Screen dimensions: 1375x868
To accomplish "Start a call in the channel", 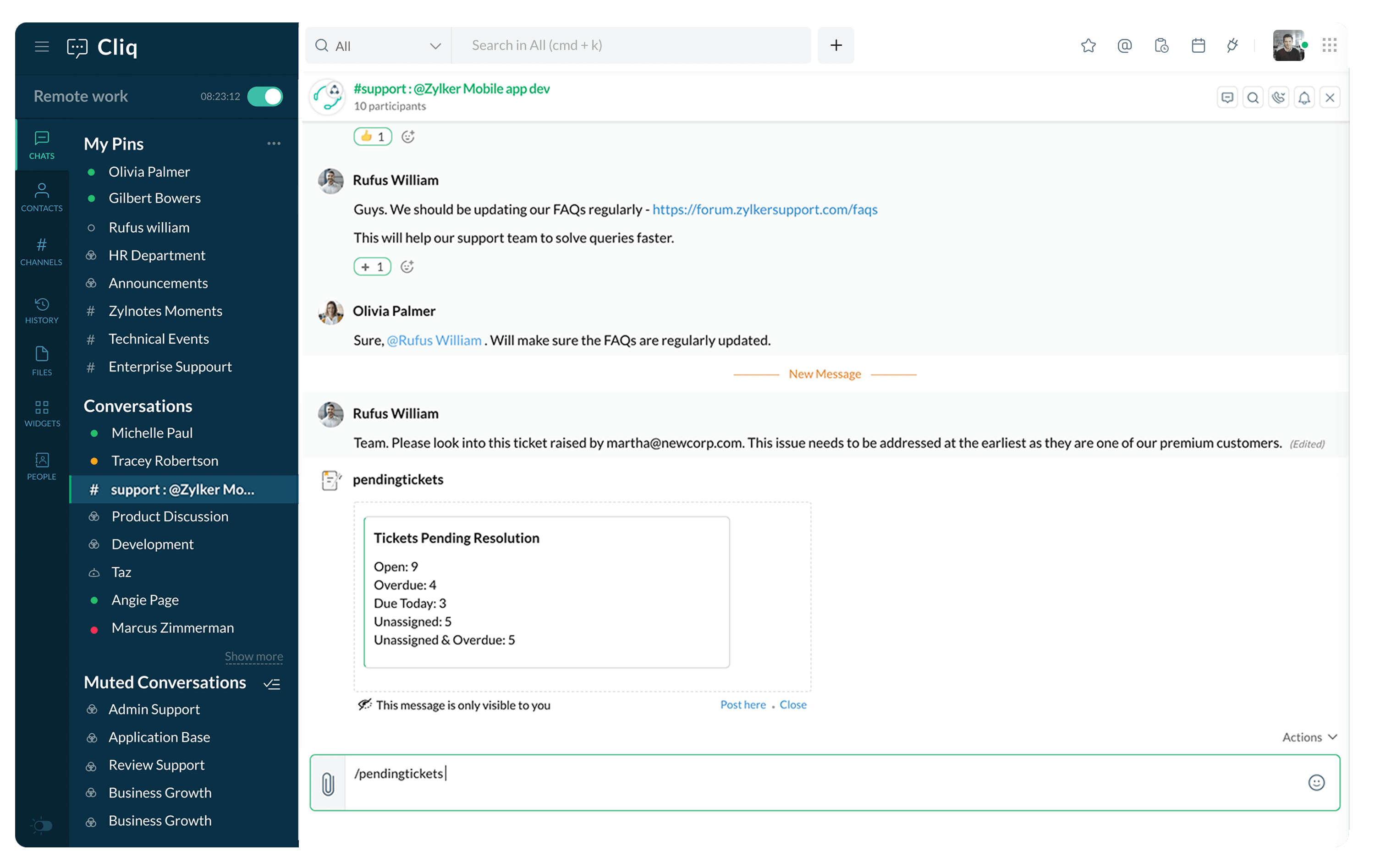I will click(x=1278, y=98).
